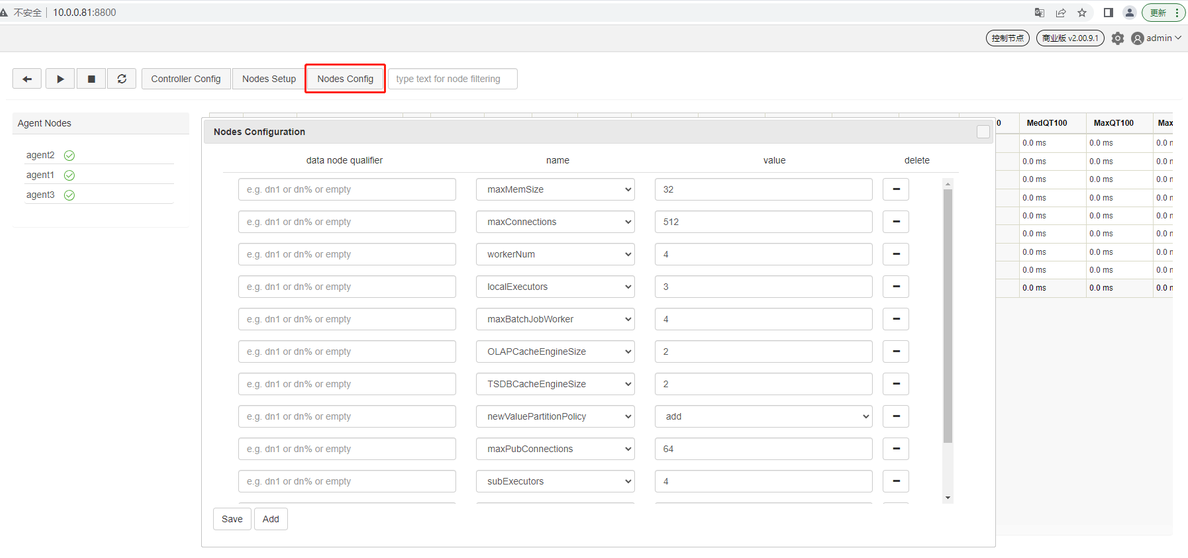Screen dimensions: 1188x558
Task: Click the refresh toolbar icon
Action: tap(122, 79)
